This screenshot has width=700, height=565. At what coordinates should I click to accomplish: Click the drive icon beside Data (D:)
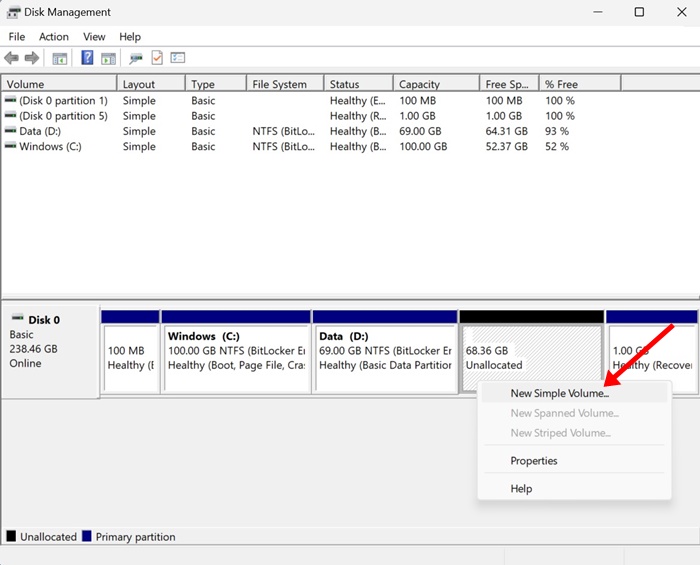click(x=10, y=131)
